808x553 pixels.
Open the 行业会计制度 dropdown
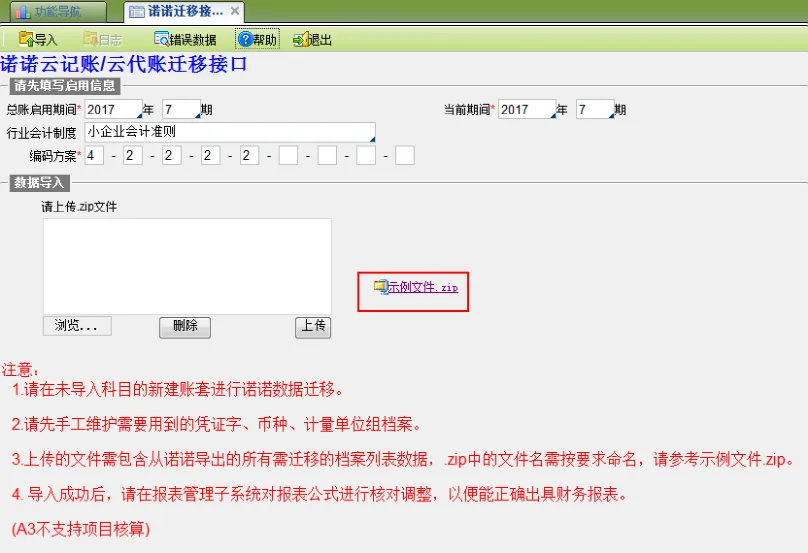pos(230,132)
